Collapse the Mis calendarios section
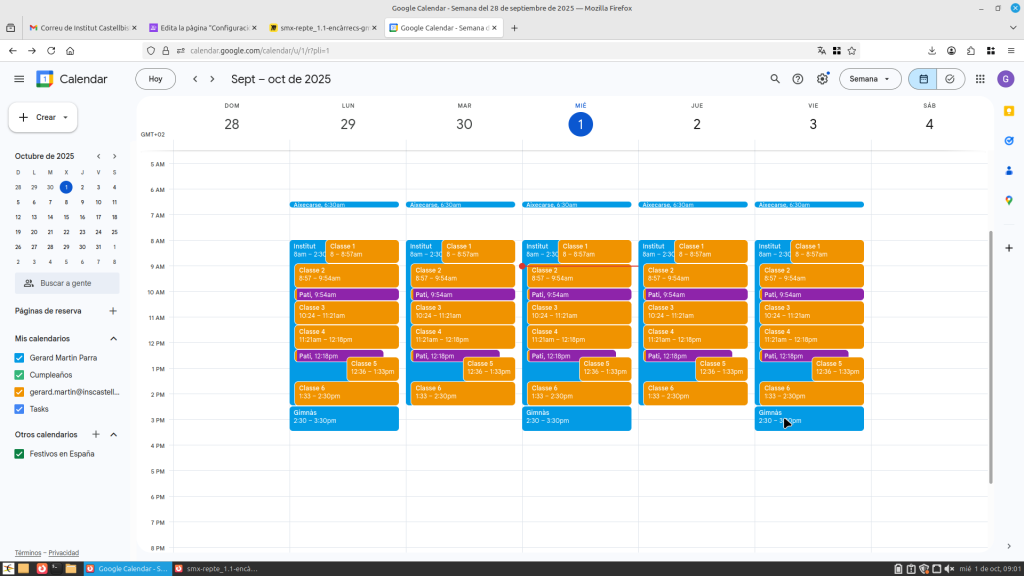This screenshot has height=576, width=1024. point(113,339)
